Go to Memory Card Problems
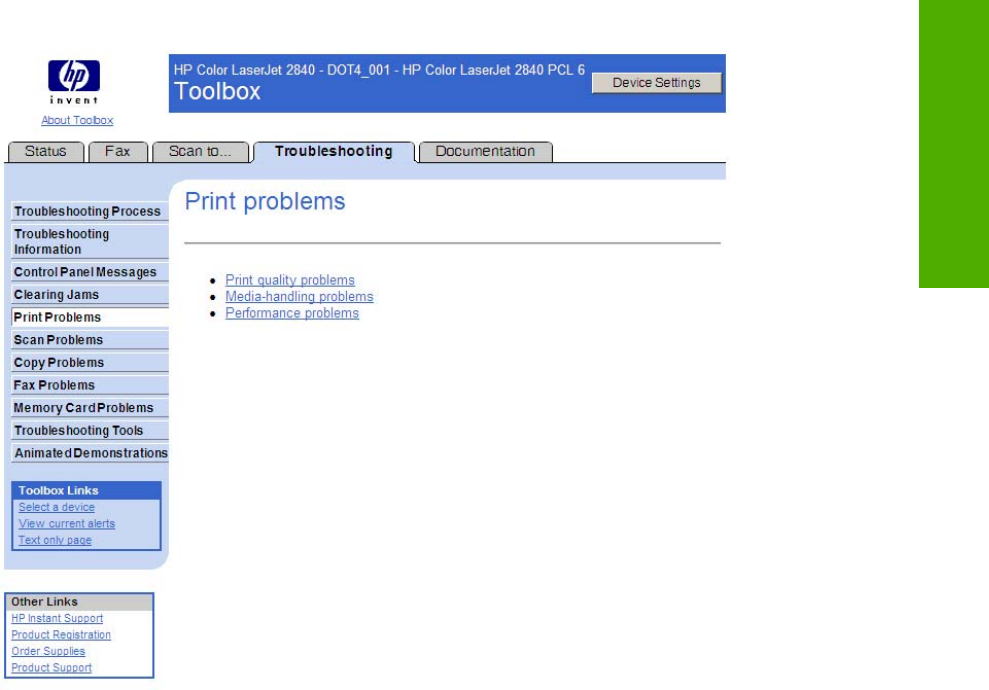Image resolution: width=989 pixels, height=690 pixels. pos(90,408)
